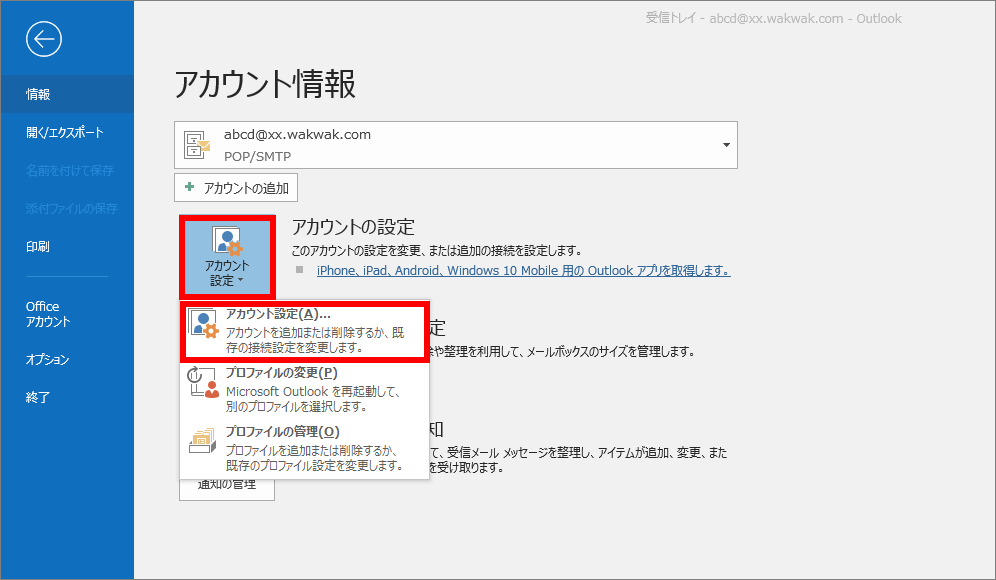Click the アカウントの追加 button
996x580 pixels.
coord(236,188)
